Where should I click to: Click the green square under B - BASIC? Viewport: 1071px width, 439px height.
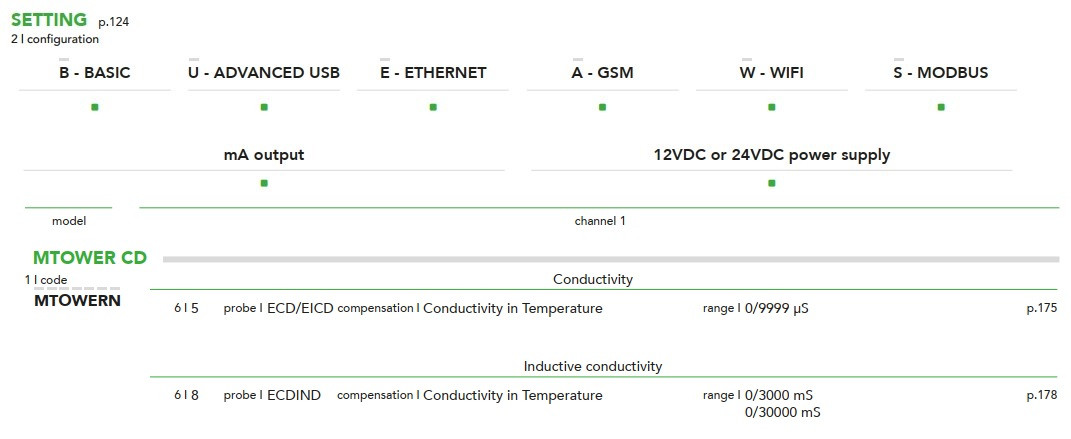pyautogui.click(x=95, y=107)
